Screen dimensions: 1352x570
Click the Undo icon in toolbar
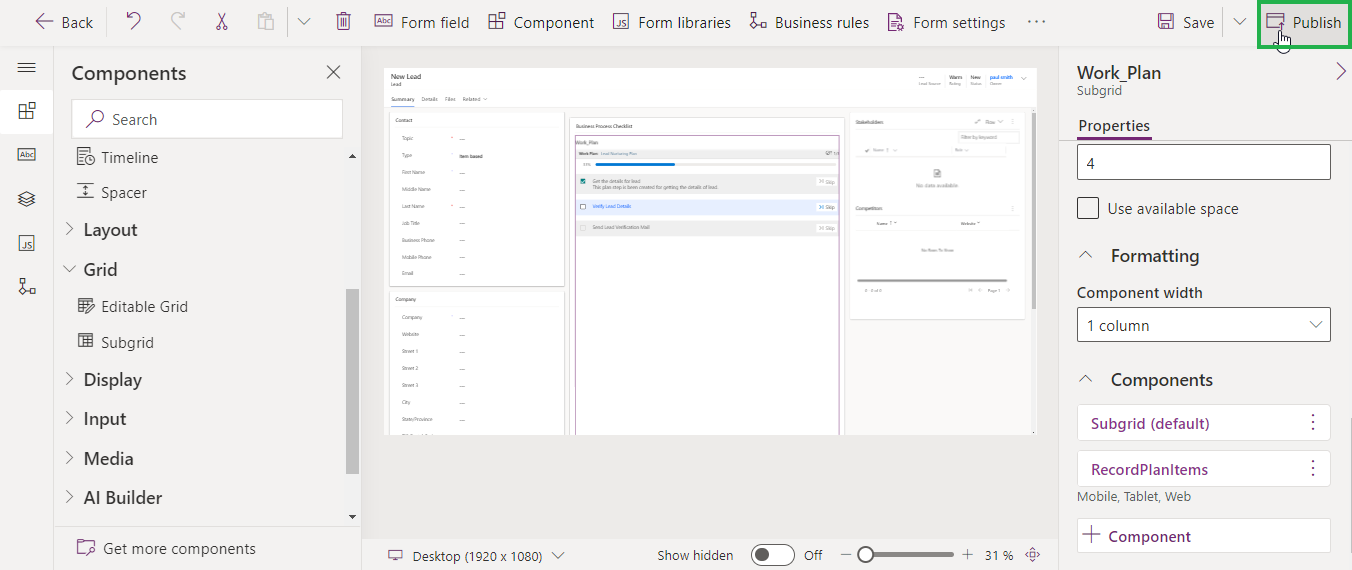(x=133, y=22)
